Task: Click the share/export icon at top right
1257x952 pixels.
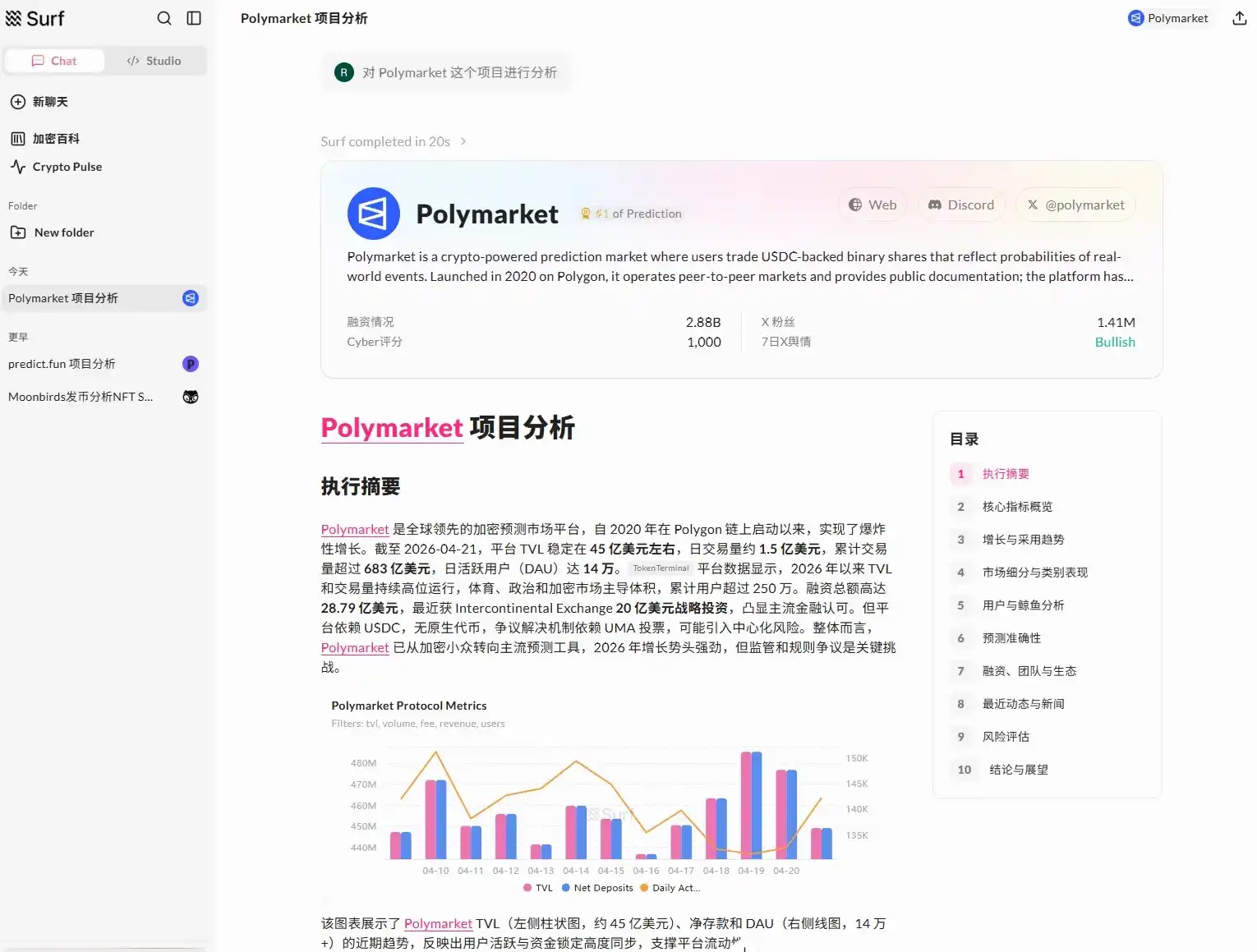Action: click(1240, 18)
